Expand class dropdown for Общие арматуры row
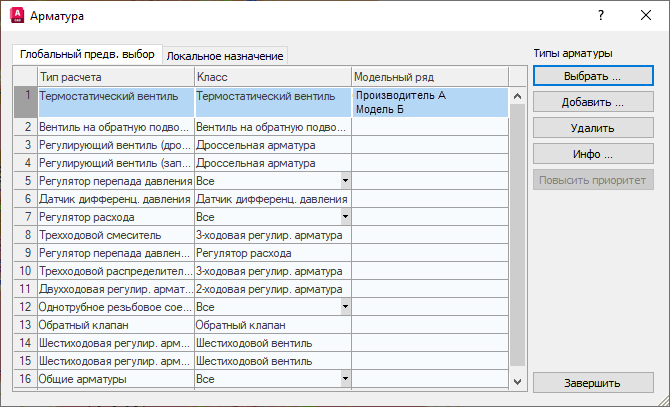 click(x=345, y=379)
